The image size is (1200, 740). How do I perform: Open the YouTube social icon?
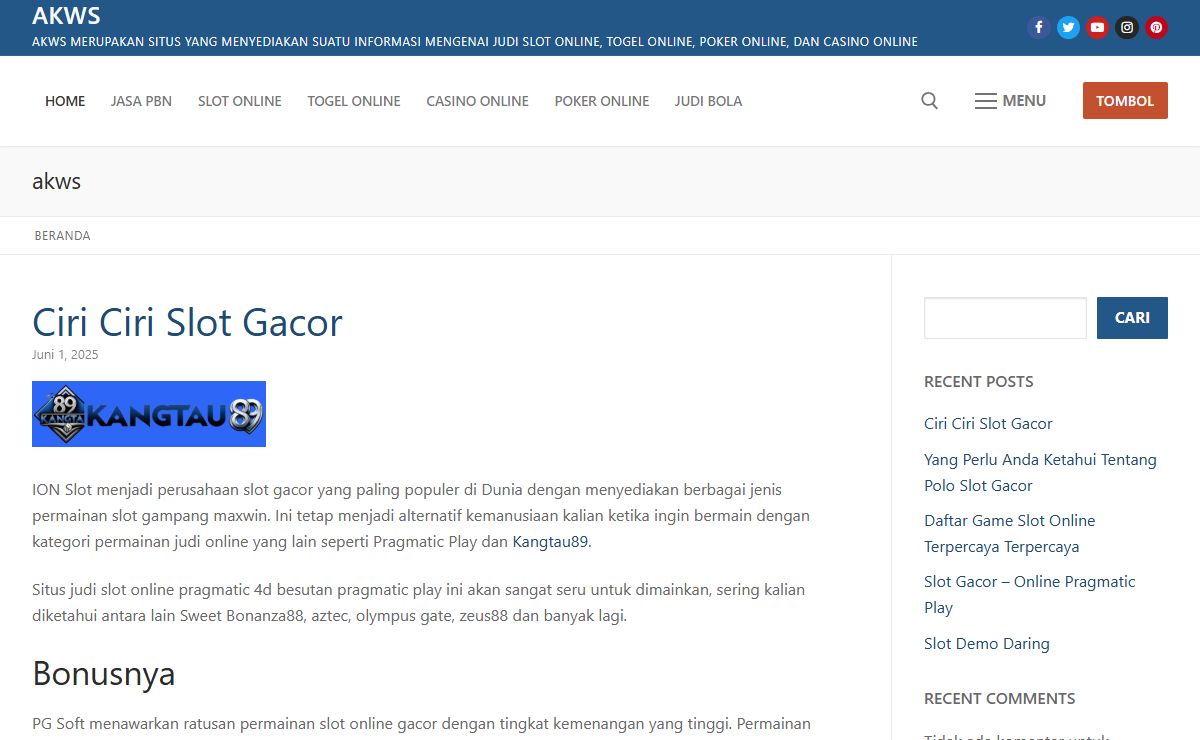click(x=1098, y=28)
